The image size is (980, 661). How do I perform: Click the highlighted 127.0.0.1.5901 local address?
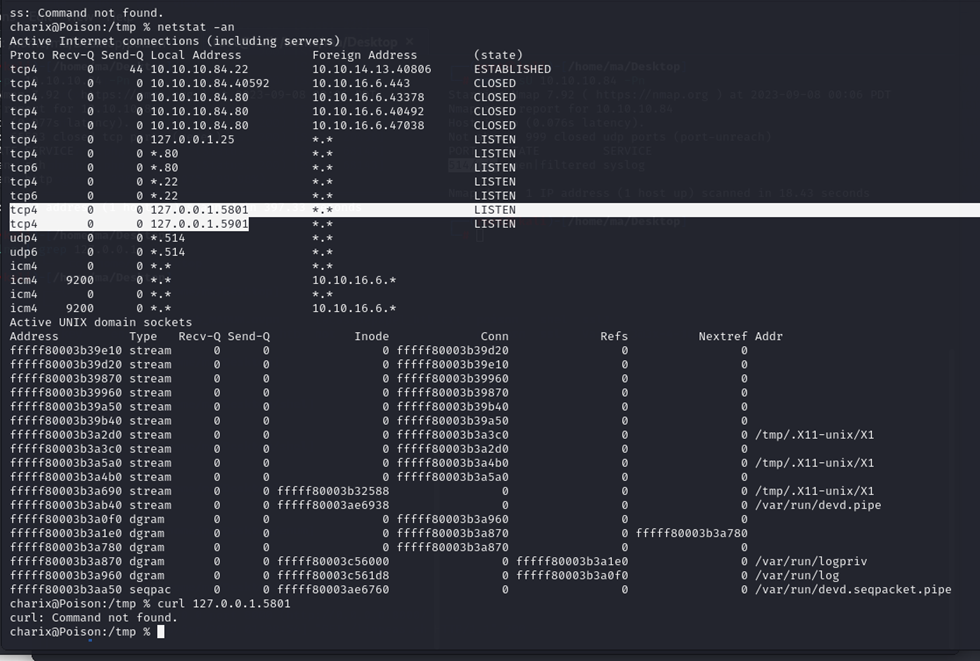tap(199, 224)
